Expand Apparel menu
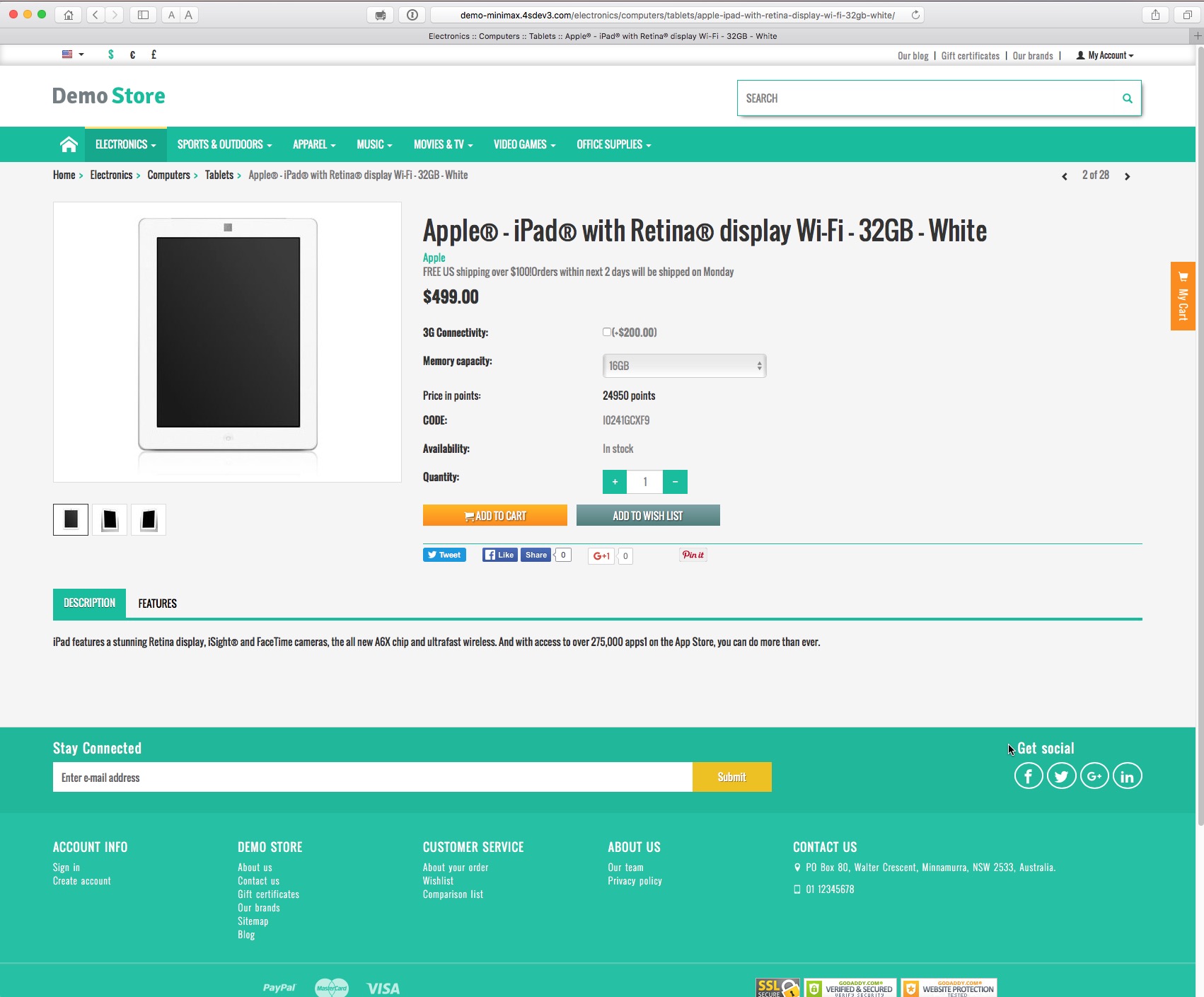This screenshot has height=997, width=1204. 314,144
